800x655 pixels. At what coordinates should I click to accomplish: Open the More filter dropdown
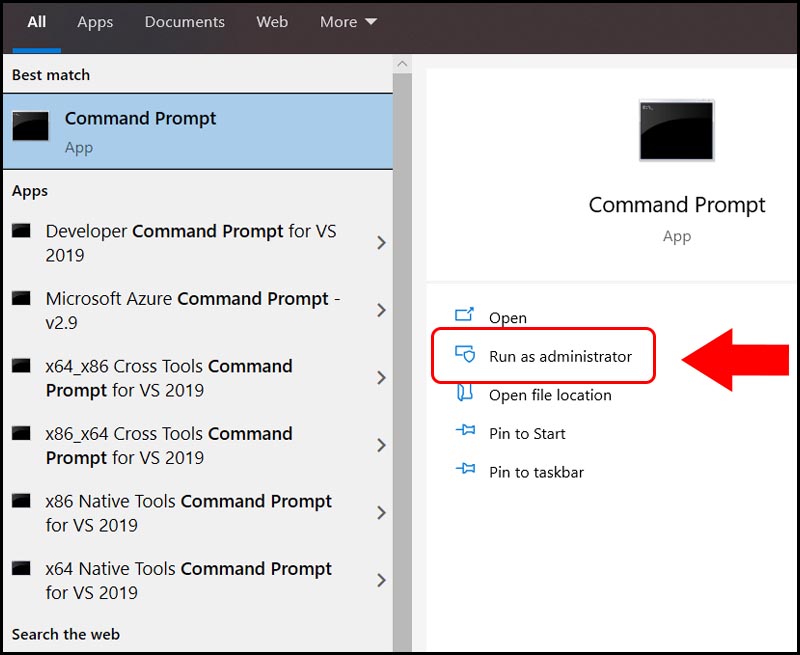(x=347, y=22)
